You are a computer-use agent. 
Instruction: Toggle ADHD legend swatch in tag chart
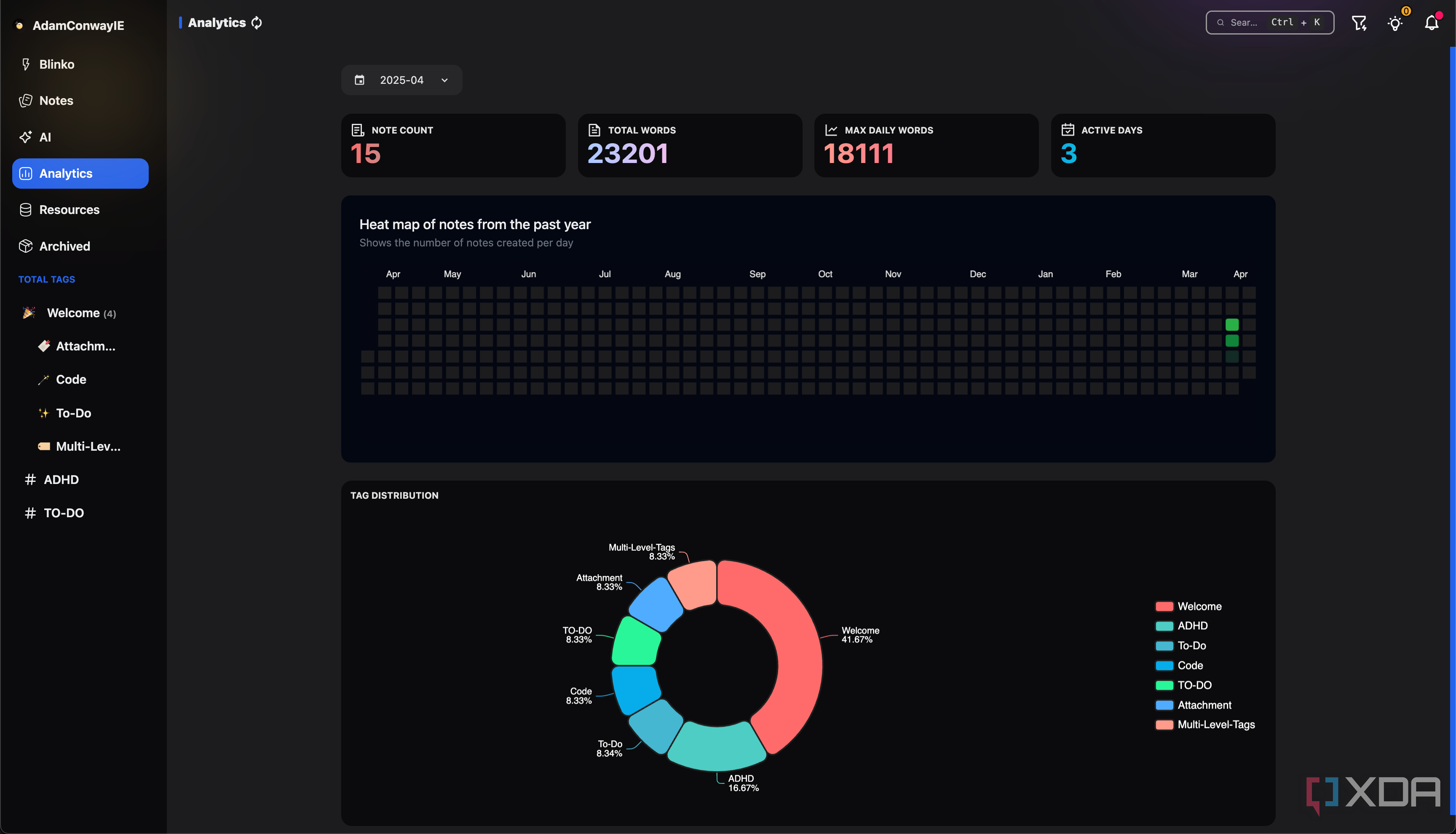coord(1164,625)
